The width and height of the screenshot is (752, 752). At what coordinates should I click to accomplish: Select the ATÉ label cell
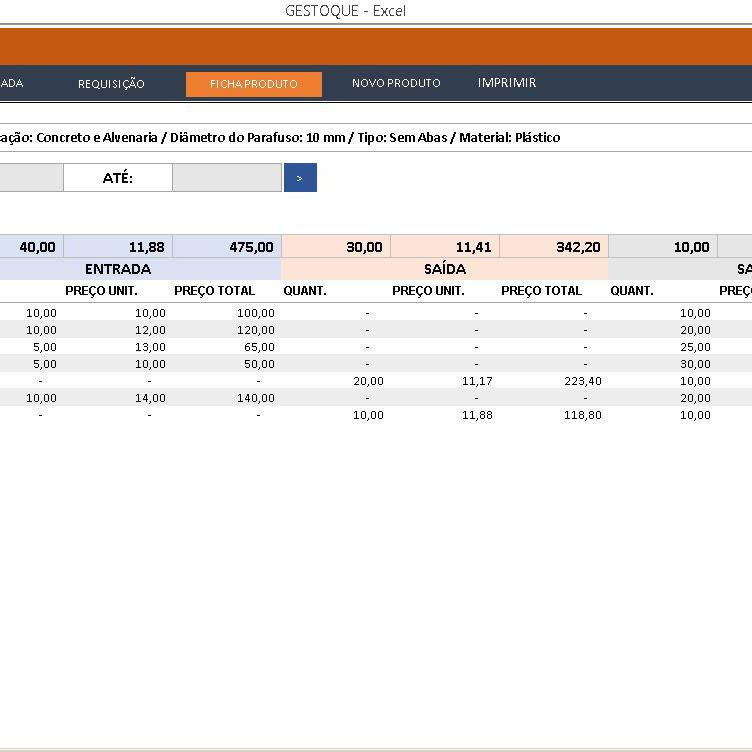tap(118, 178)
